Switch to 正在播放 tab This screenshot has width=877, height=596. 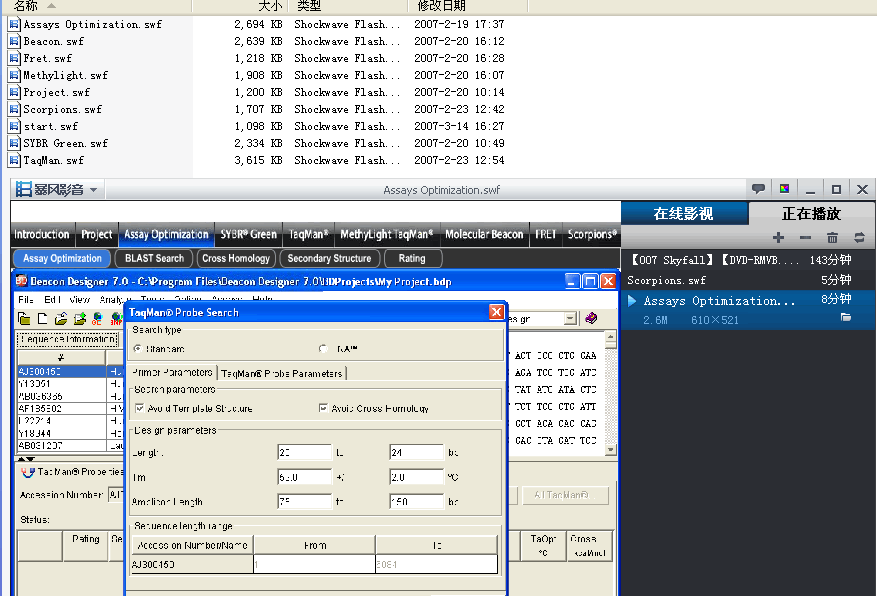[x=811, y=214]
